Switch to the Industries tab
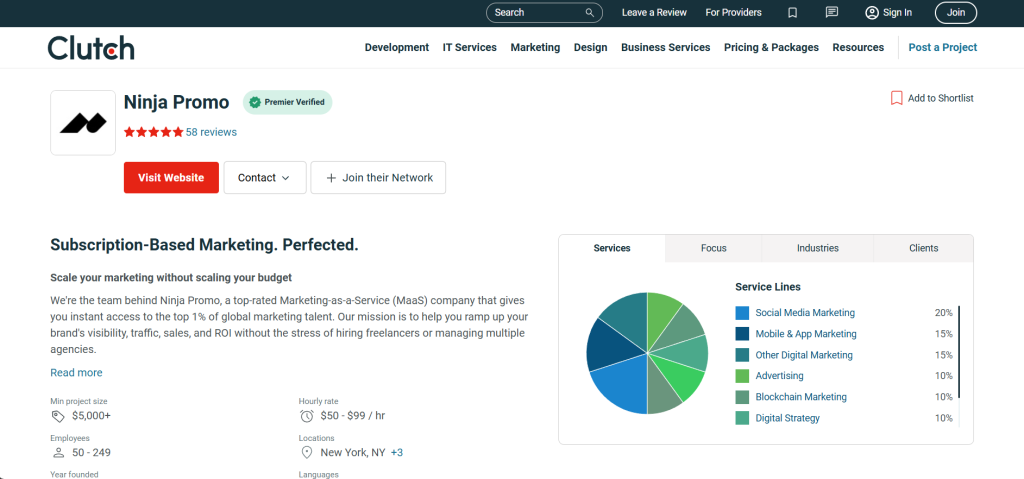1024x479 pixels. [818, 248]
